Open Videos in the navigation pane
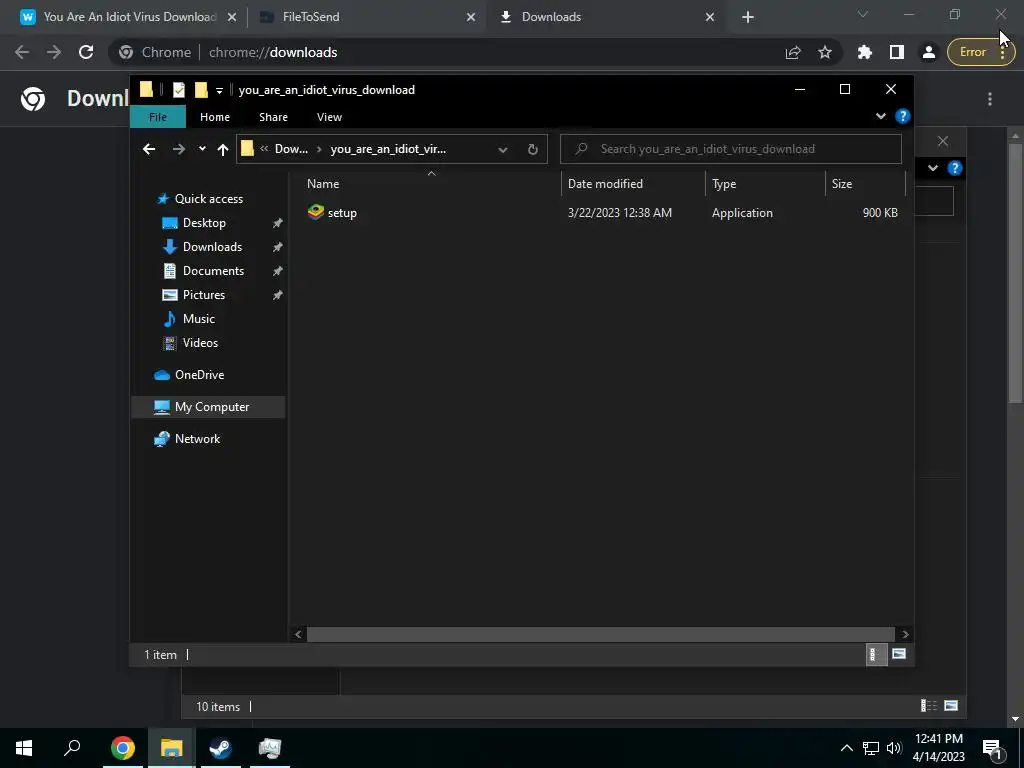The width and height of the screenshot is (1024, 768). pos(200,343)
